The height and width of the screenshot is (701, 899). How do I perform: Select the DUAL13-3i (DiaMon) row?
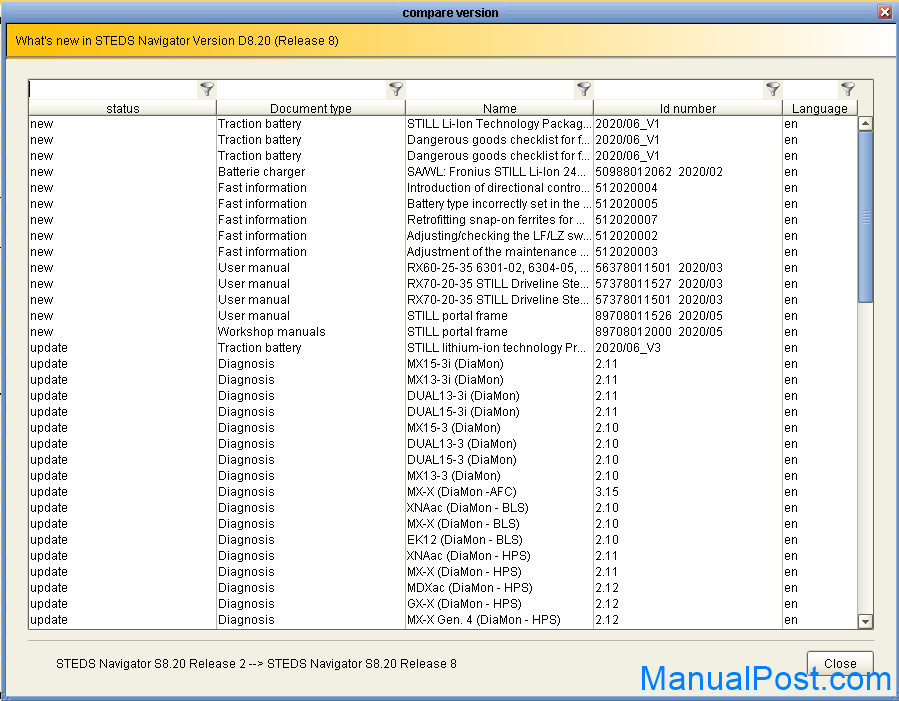[443, 397]
